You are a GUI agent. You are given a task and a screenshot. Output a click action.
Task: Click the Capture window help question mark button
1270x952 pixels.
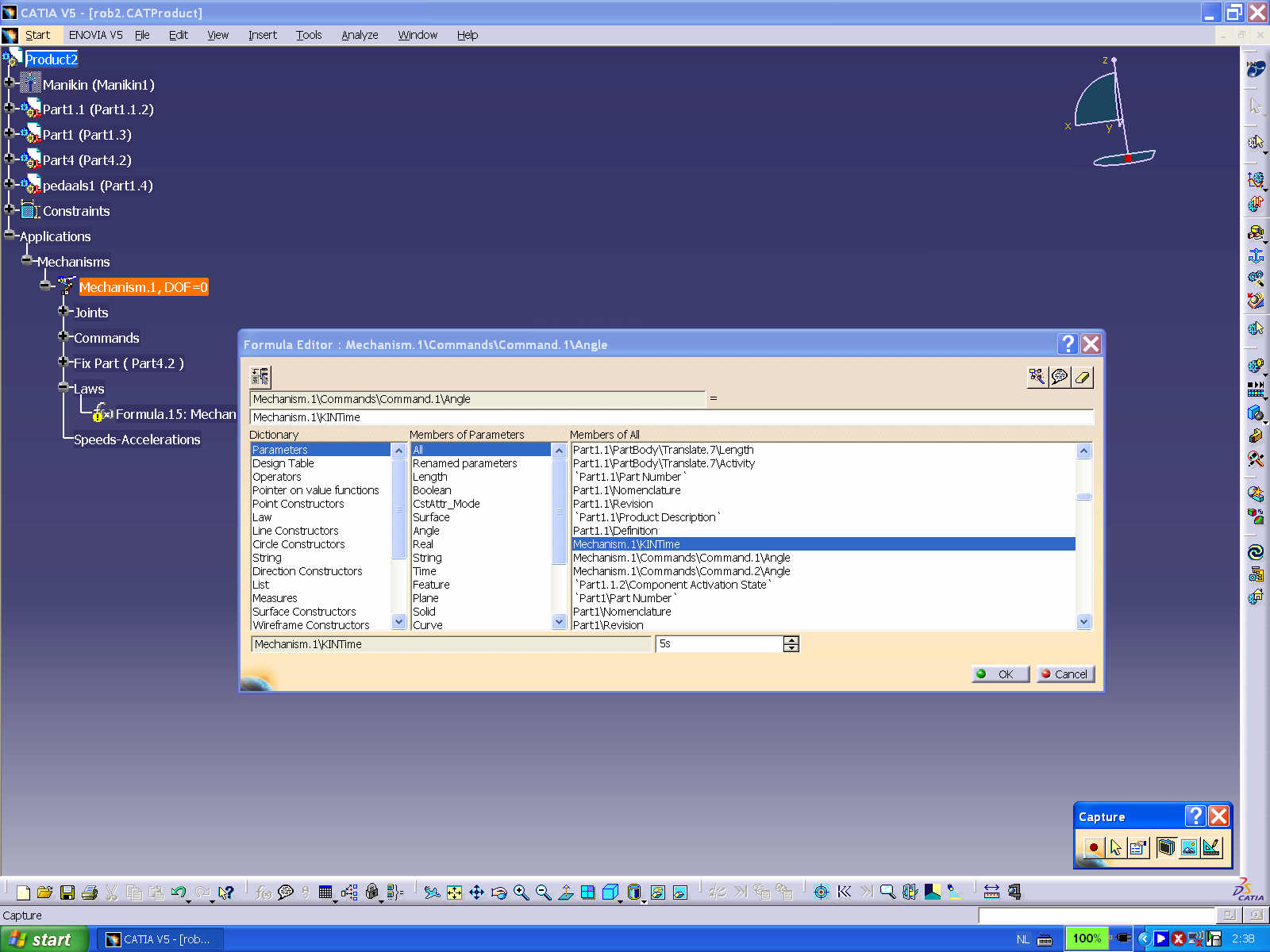click(1195, 816)
